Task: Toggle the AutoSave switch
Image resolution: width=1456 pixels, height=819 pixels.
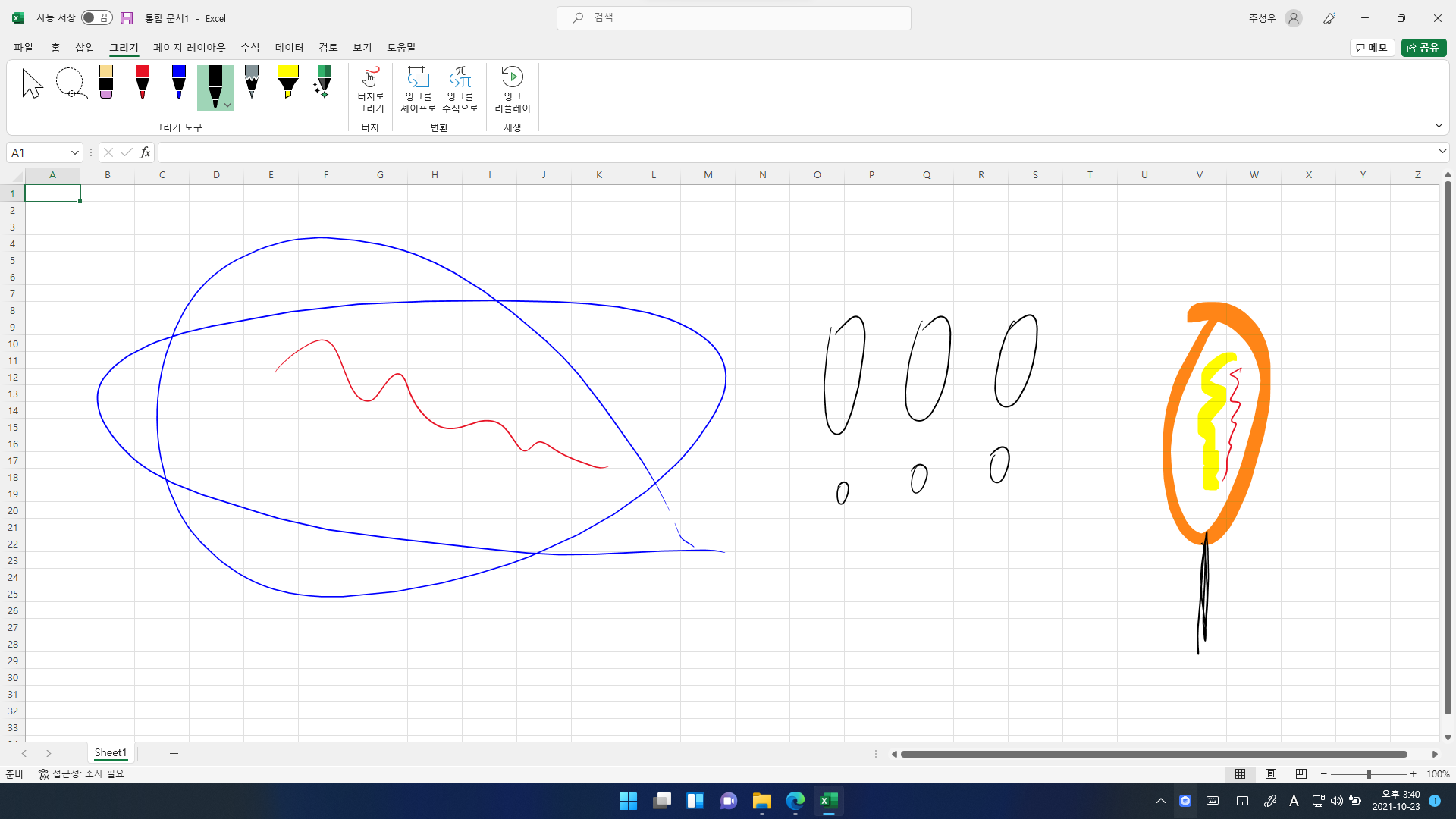Action: coord(97,17)
